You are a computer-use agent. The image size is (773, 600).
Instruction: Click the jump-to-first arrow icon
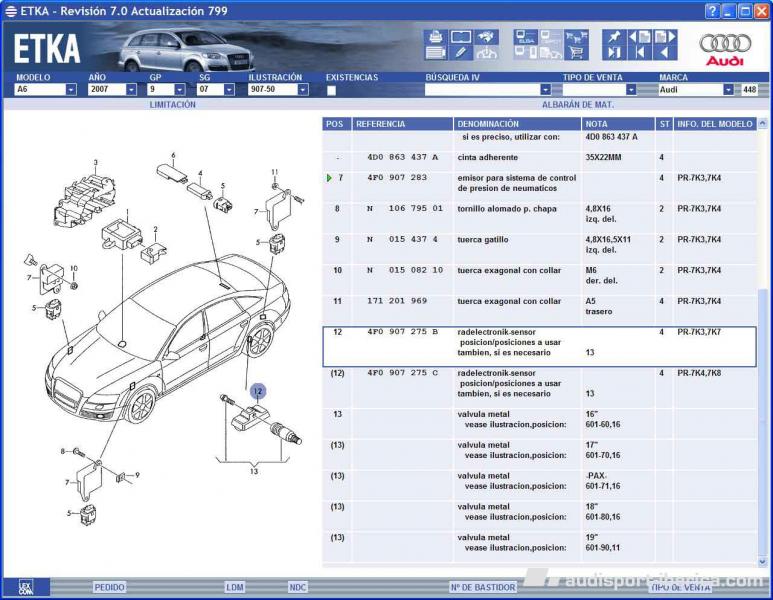(x=640, y=53)
